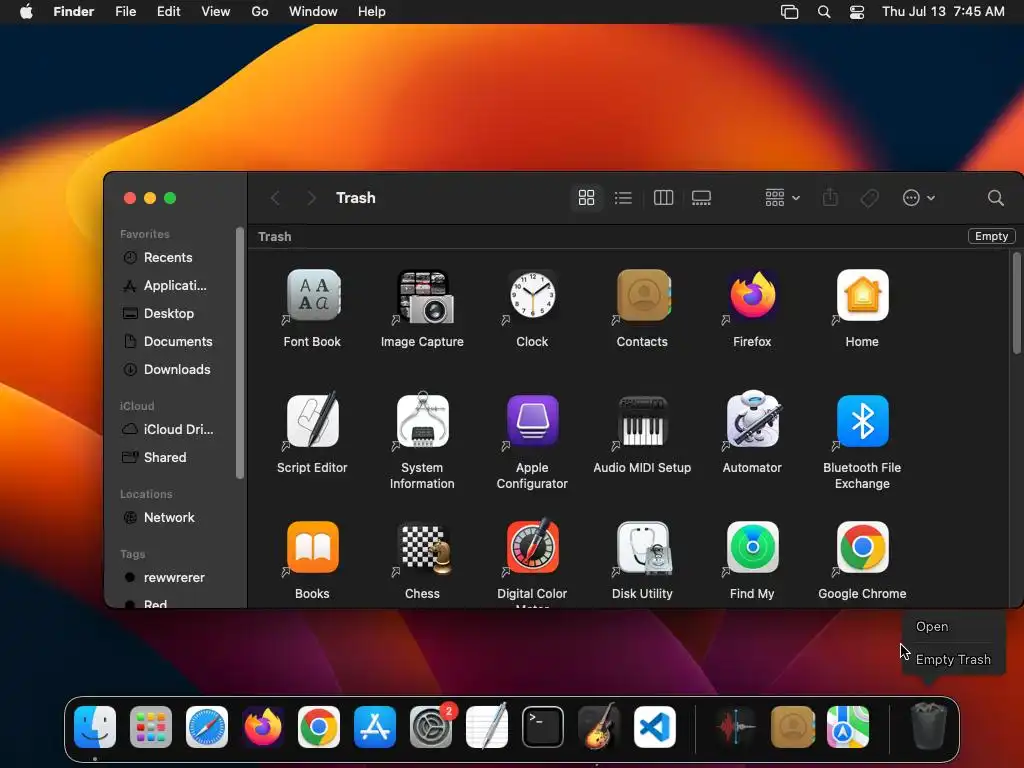Select the Clock app in Trash
The width and height of the screenshot is (1024, 768).
click(533, 295)
